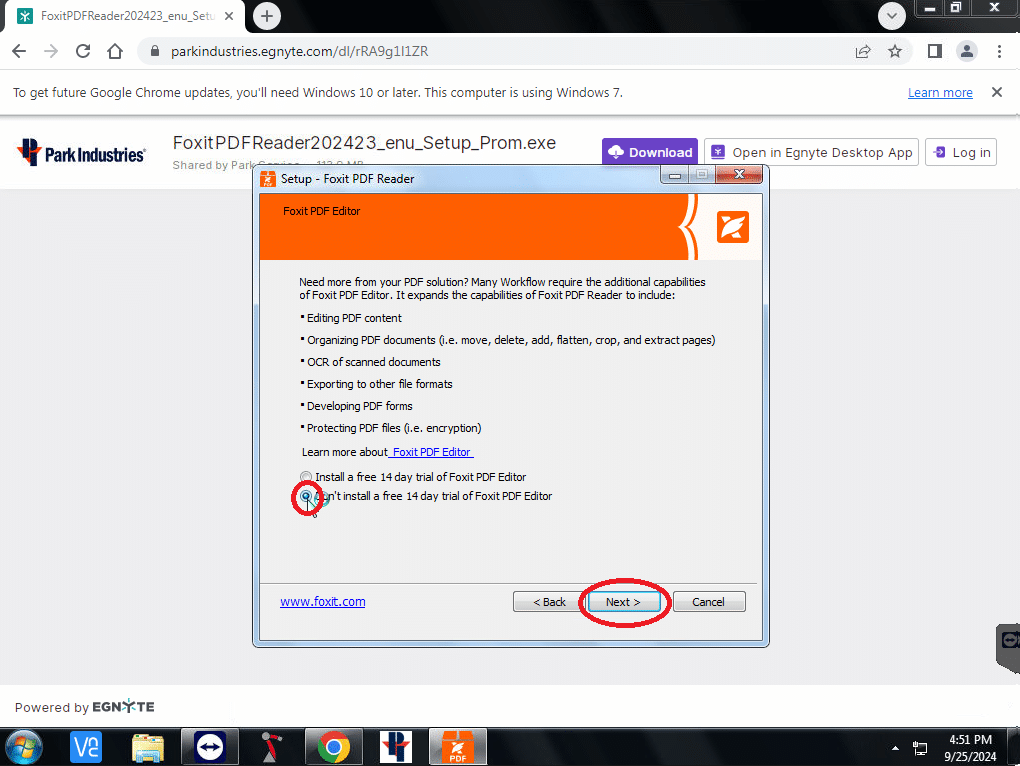Viewport: 1020px width, 766px height.
Task: Open the share page icon in address bar
Action: (x=863, y=51)
